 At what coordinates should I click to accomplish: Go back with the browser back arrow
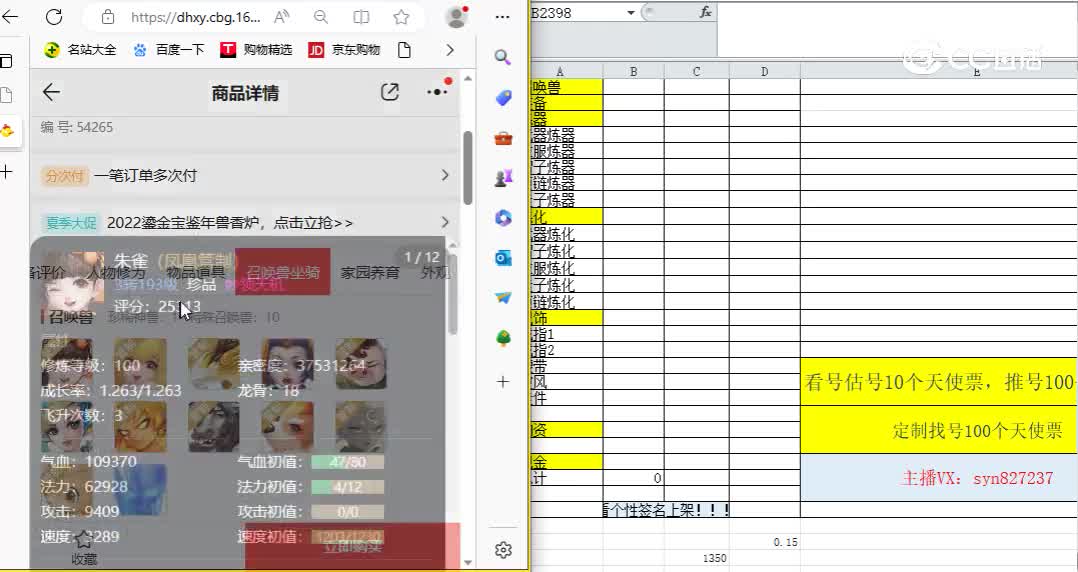pyautogui.click(x=10, y=16)
